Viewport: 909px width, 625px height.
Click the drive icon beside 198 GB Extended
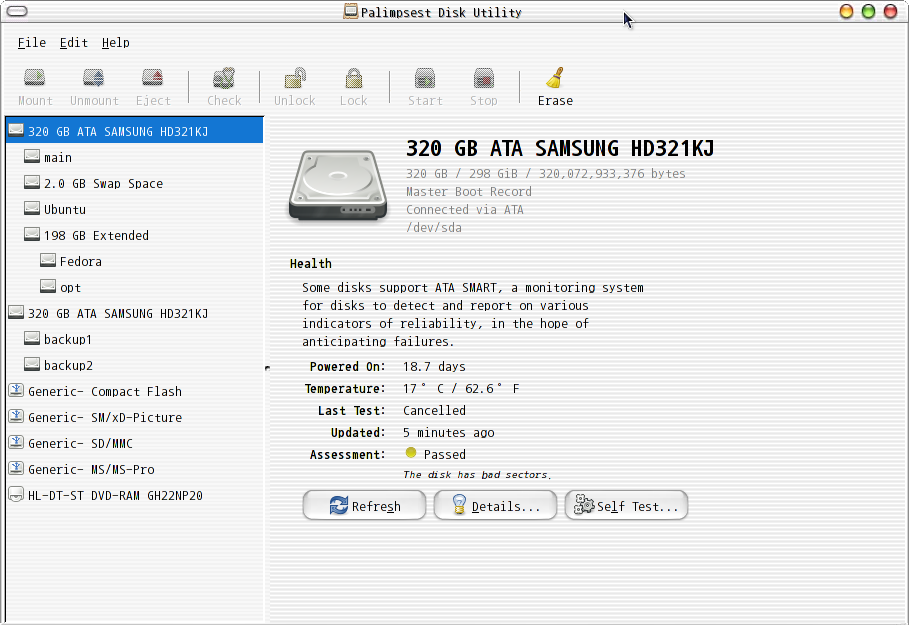pos(32,234)
